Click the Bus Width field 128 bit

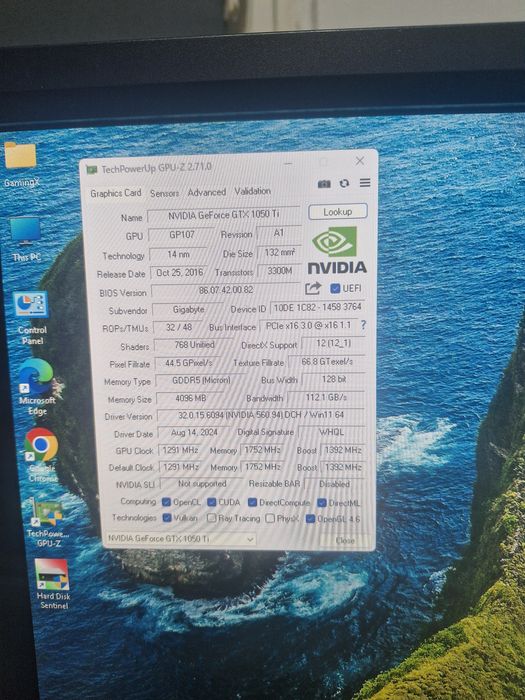[334, 379]
